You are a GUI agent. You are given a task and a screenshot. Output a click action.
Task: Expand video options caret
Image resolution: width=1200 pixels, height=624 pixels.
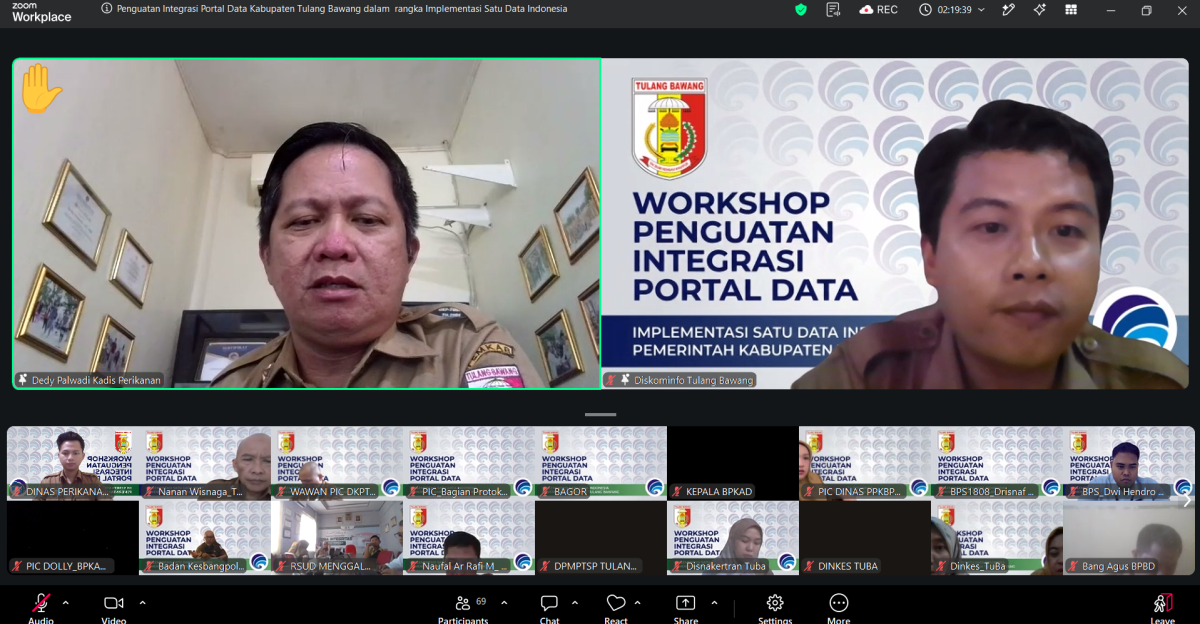[142, 603]
